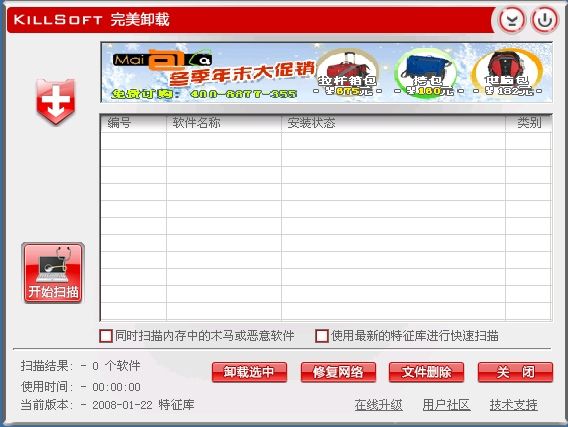
Task: Sort list by 类别 column header
Action: point(529,123)
